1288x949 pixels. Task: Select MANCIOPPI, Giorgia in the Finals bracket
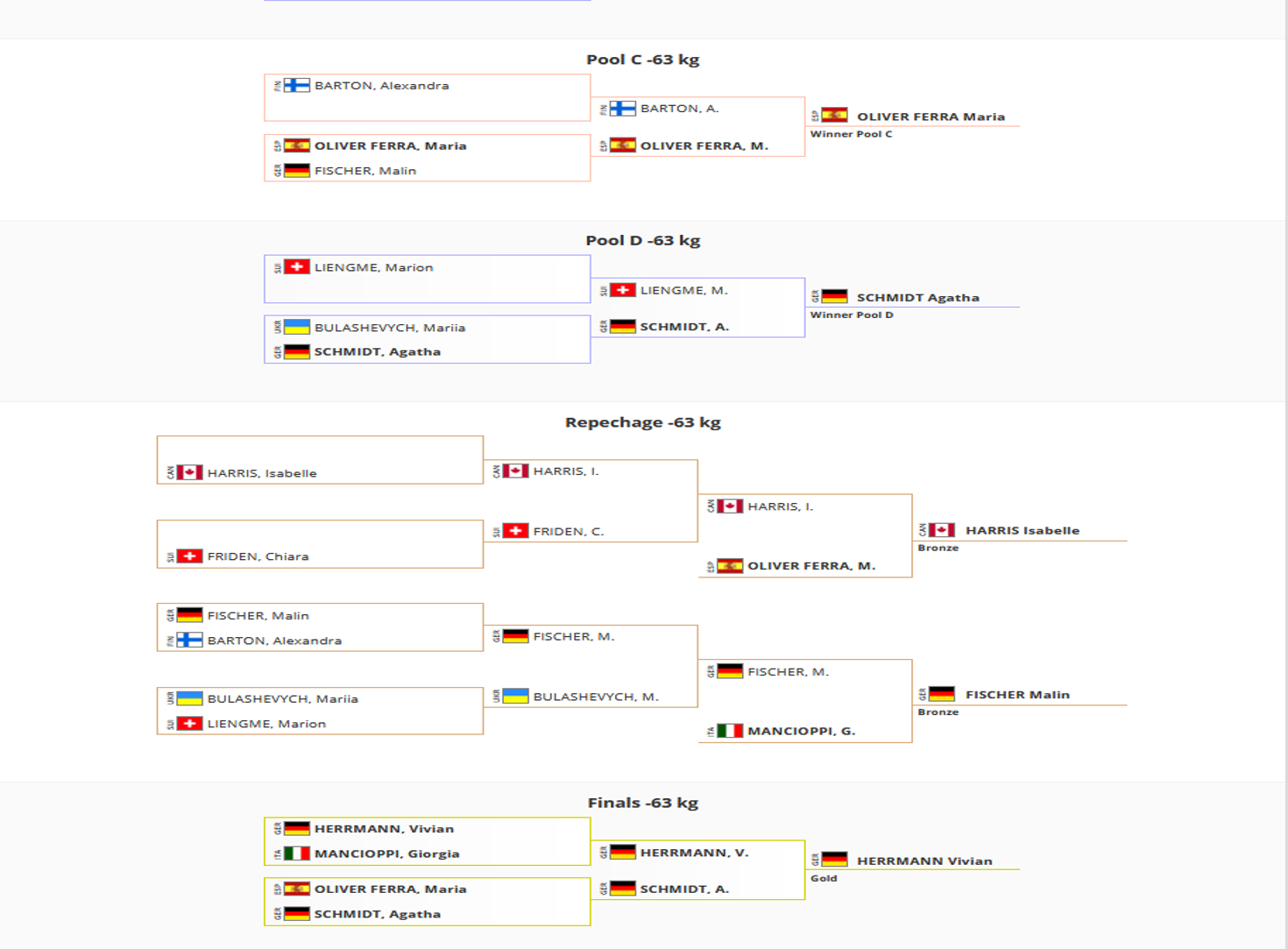386,853
